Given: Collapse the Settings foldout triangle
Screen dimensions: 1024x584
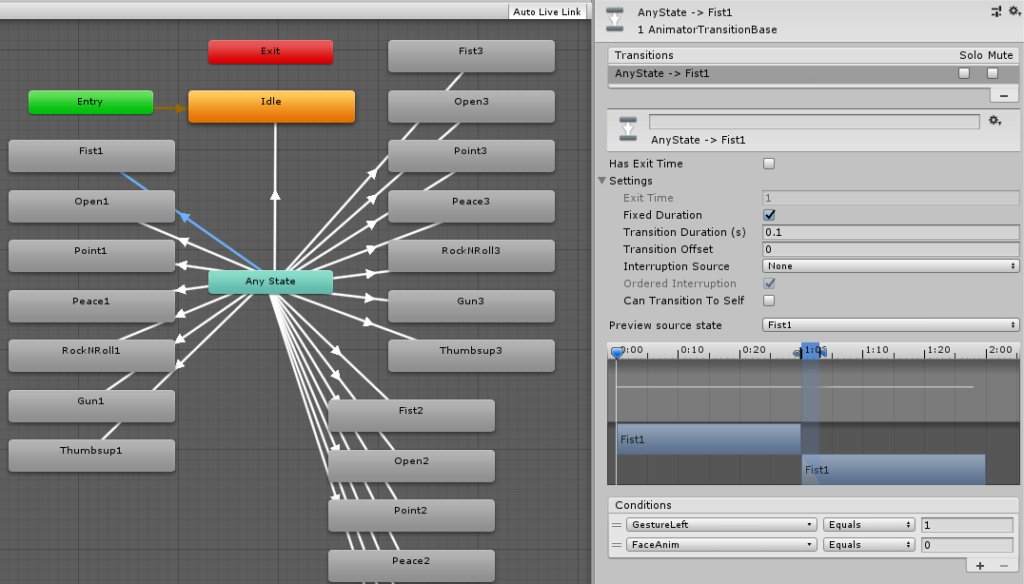Looking at the screenshot, I should pyautogui.click(x=602, y=181).
